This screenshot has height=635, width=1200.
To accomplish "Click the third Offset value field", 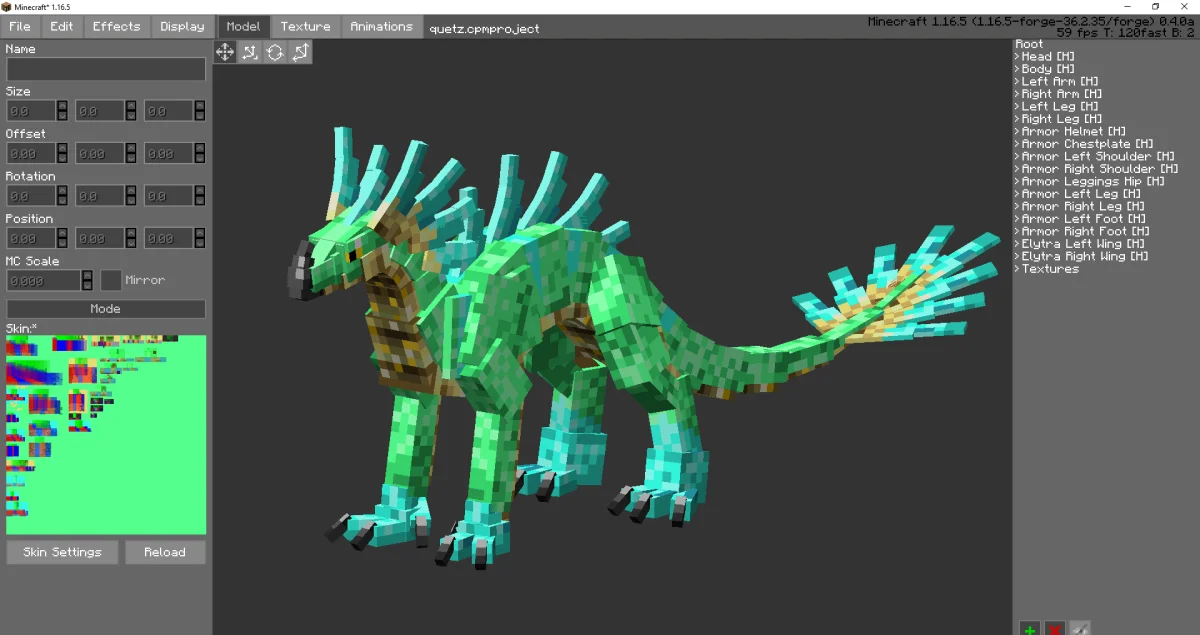I will [x=169, y=154].
